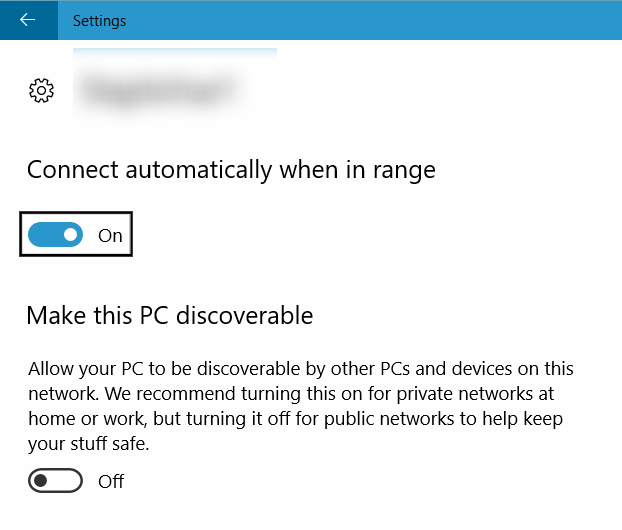Image resolution: width=622 pixels, height=530 pixels.
Task: Click the words "private networks" in description
Action: 465,394
